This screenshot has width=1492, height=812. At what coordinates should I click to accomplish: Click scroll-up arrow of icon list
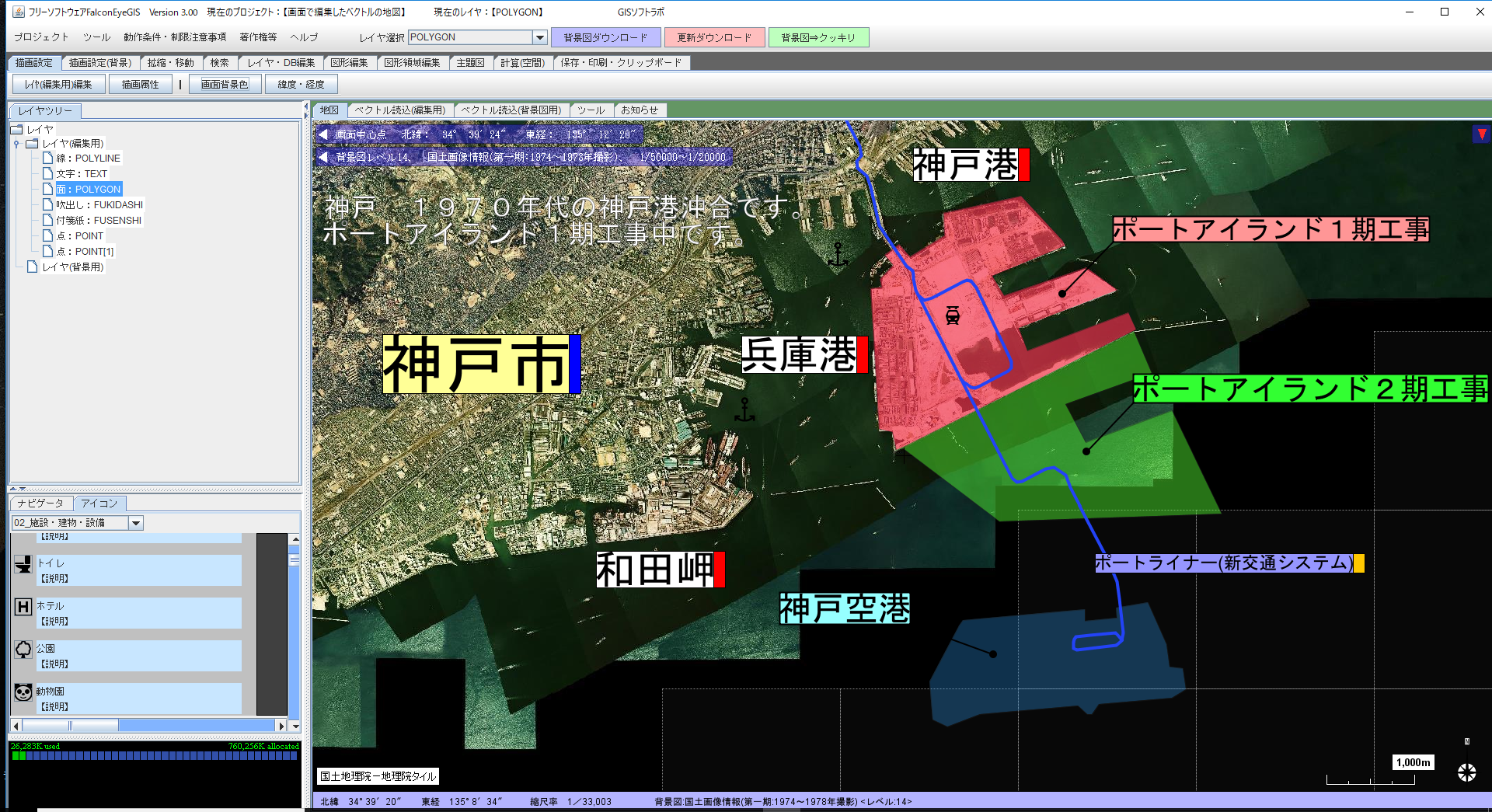tap(295, 538)
